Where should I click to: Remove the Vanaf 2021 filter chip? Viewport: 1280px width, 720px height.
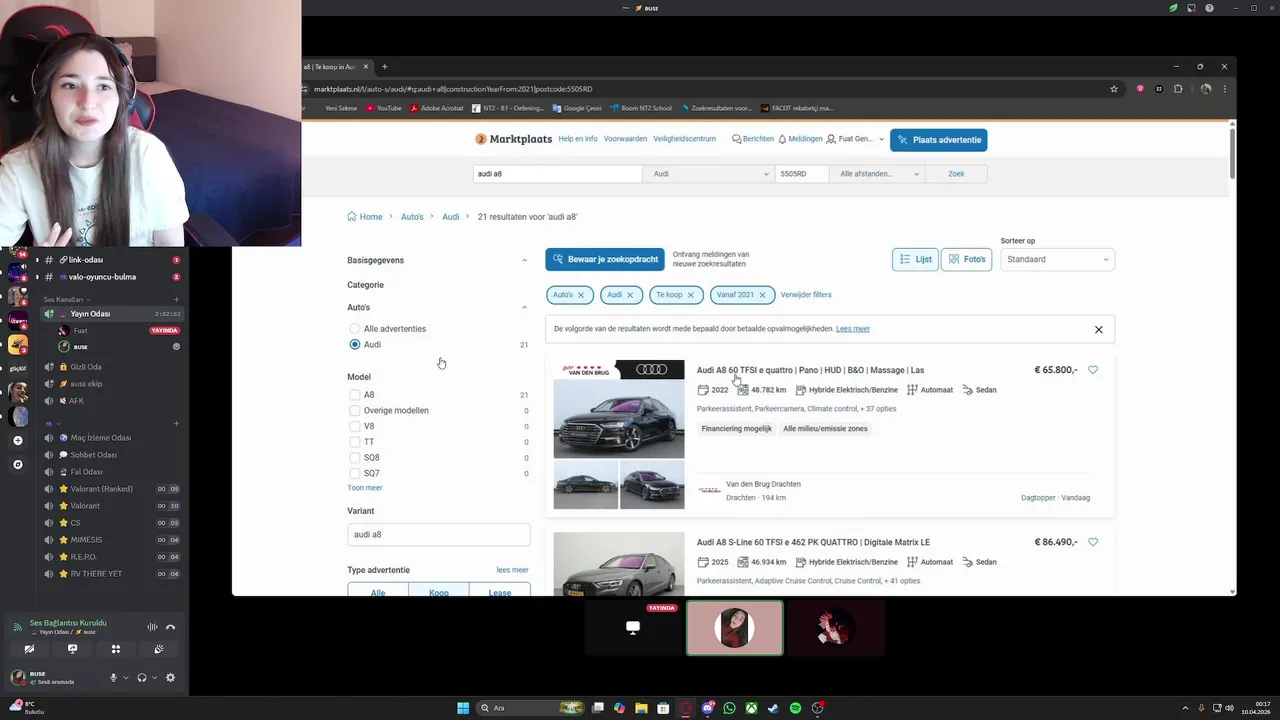762,295
